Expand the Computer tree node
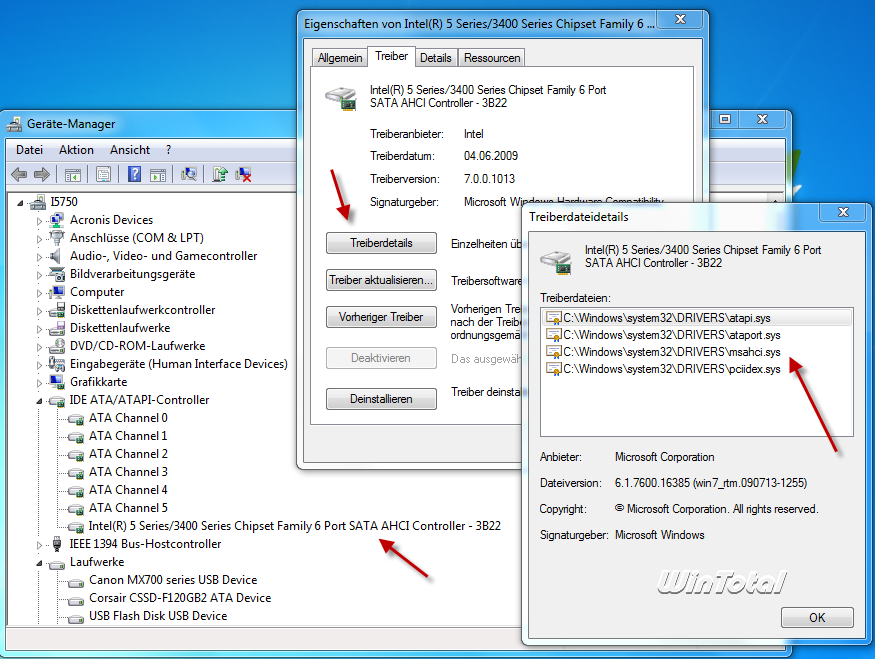This screenshot has height=659, width=875. [39, 293]
